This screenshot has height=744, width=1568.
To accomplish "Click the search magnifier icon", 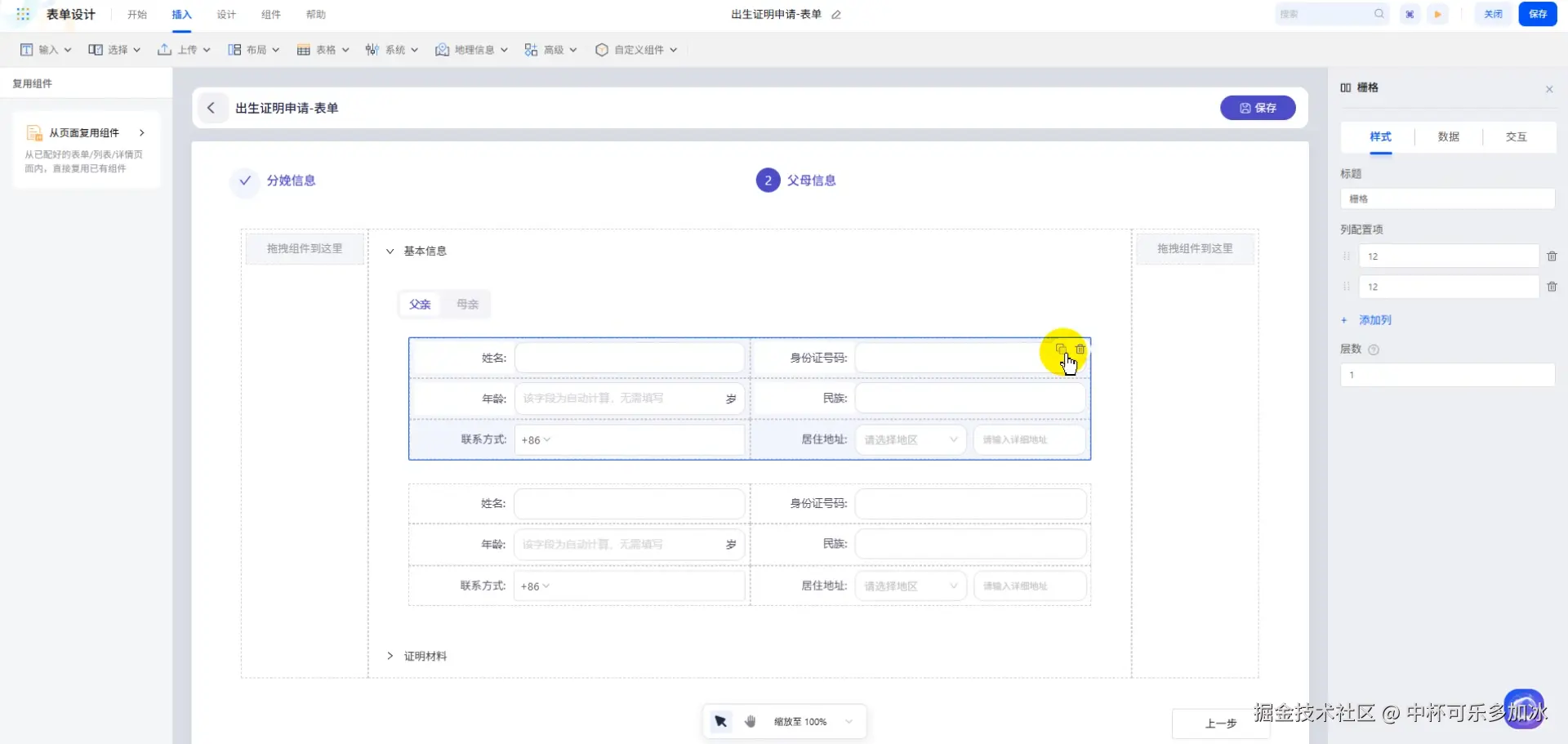I will coord(1379,14).
